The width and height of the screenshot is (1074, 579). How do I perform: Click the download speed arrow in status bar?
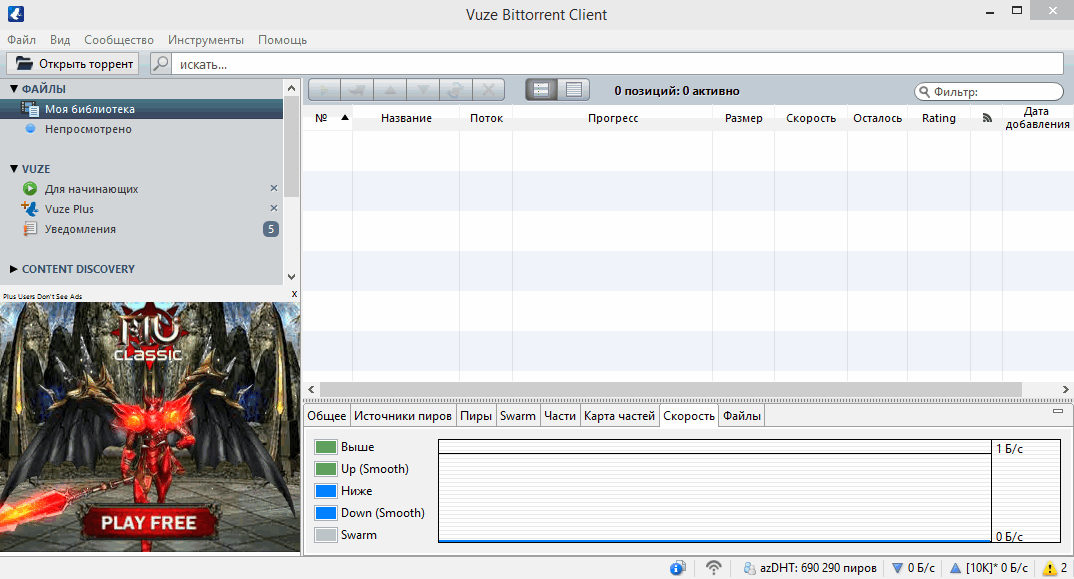[x=897, y=568]
